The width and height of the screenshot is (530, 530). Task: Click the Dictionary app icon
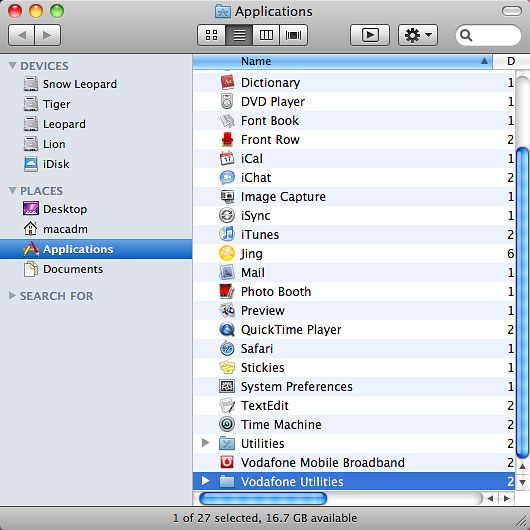pyautogui.click(x=227, y=82)
